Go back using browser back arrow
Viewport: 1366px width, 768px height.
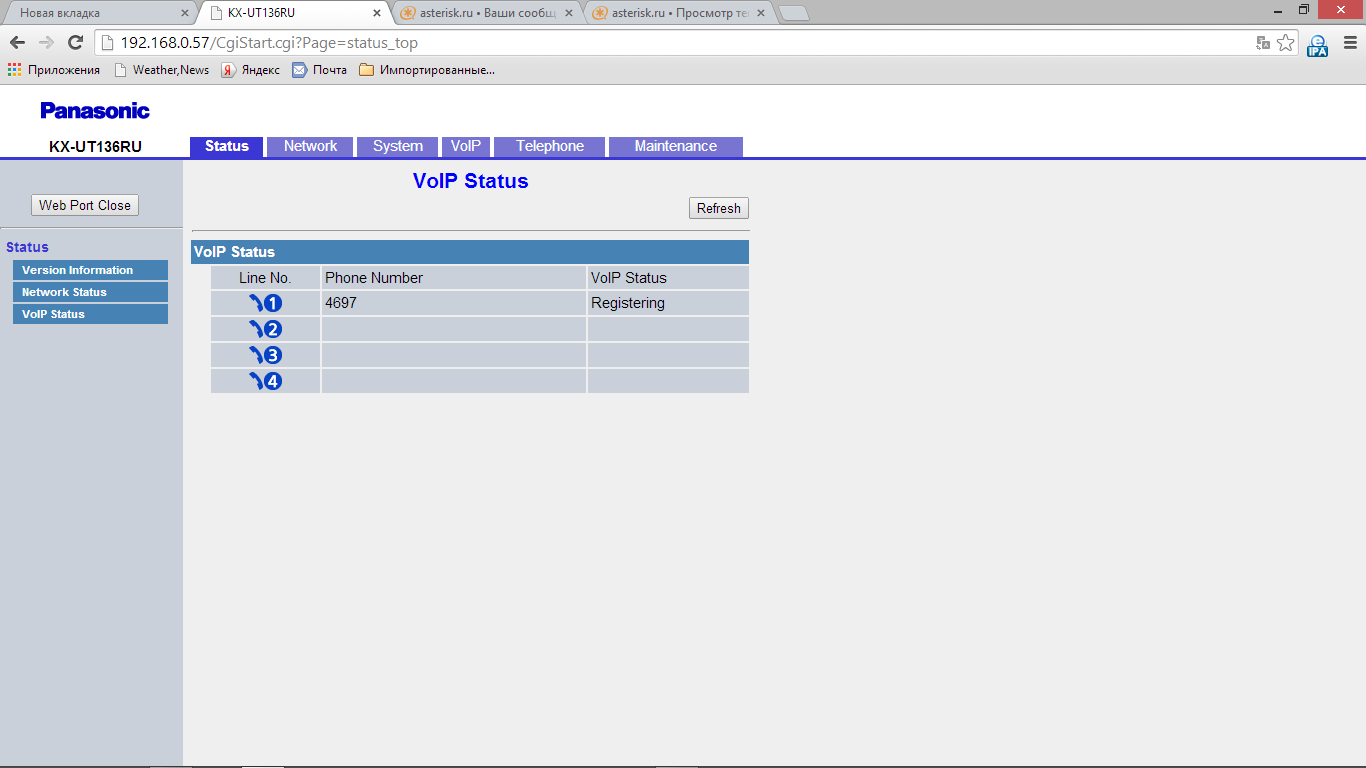click(17, 43)
